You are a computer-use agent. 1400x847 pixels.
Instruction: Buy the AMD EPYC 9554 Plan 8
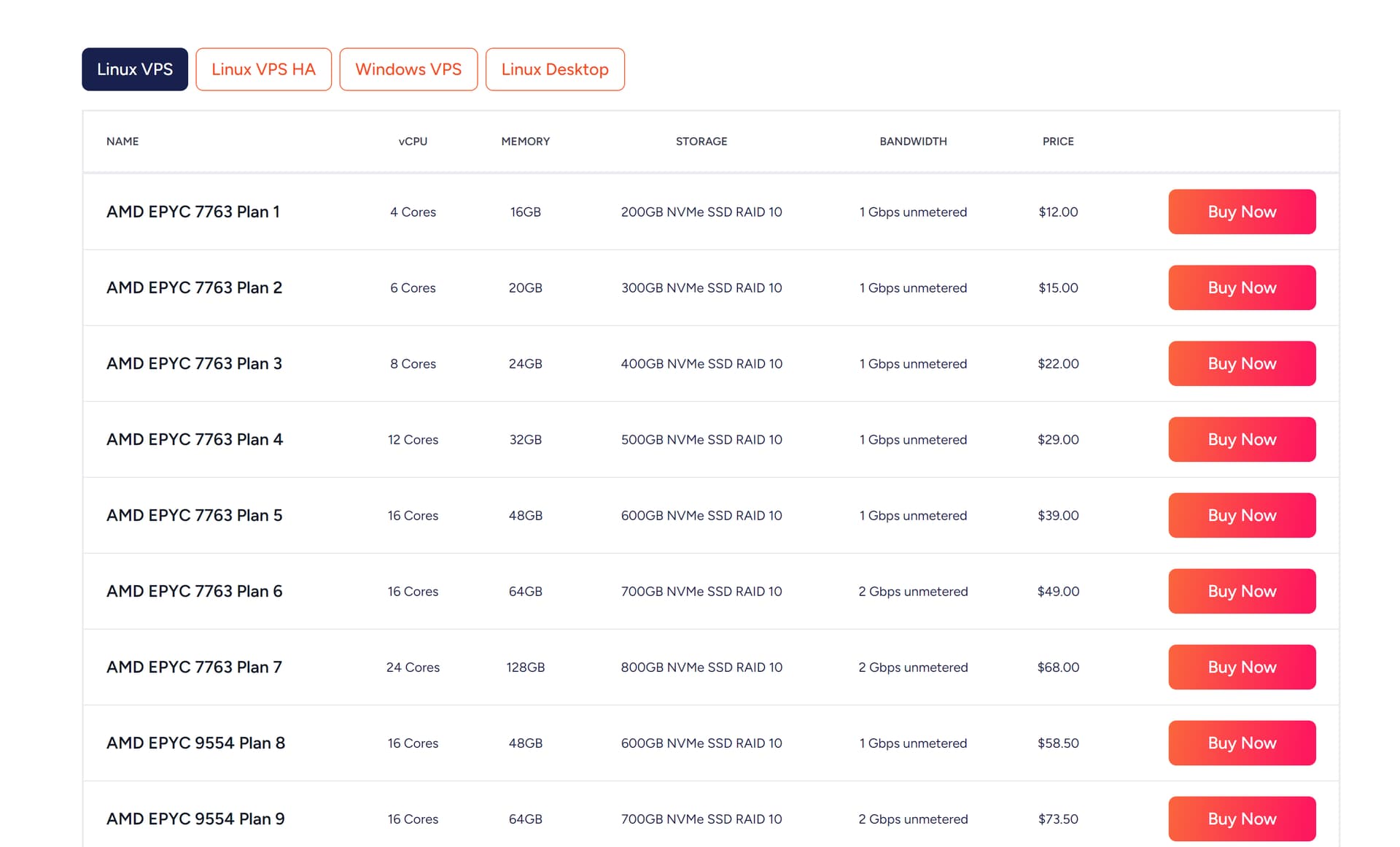point(1242,743)
